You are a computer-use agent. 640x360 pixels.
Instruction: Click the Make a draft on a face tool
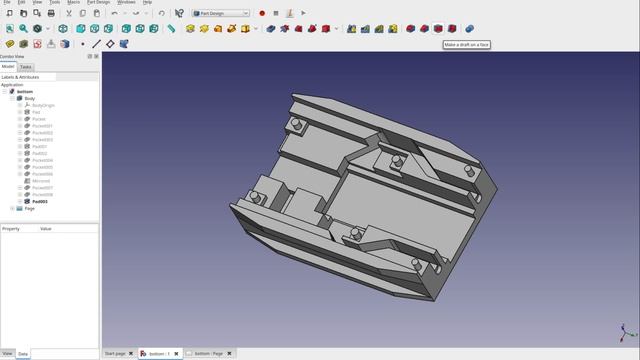coord(438,29)
